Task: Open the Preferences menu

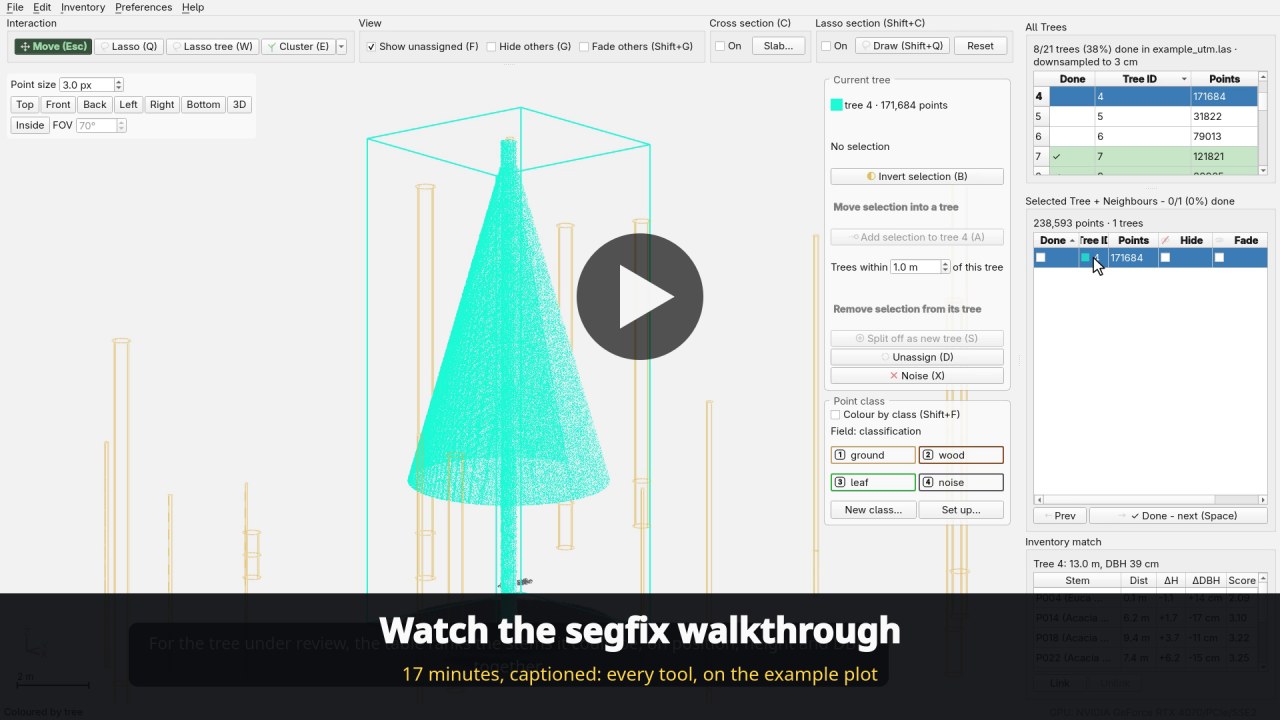Action: tap(143, 7)
